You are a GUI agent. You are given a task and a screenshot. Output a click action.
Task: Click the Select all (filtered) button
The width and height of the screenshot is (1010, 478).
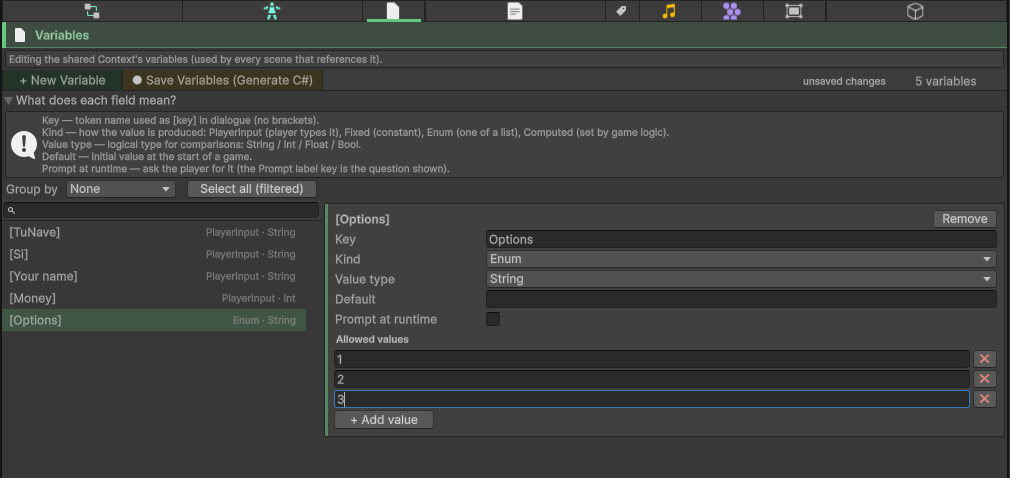[x=252, y=189]
